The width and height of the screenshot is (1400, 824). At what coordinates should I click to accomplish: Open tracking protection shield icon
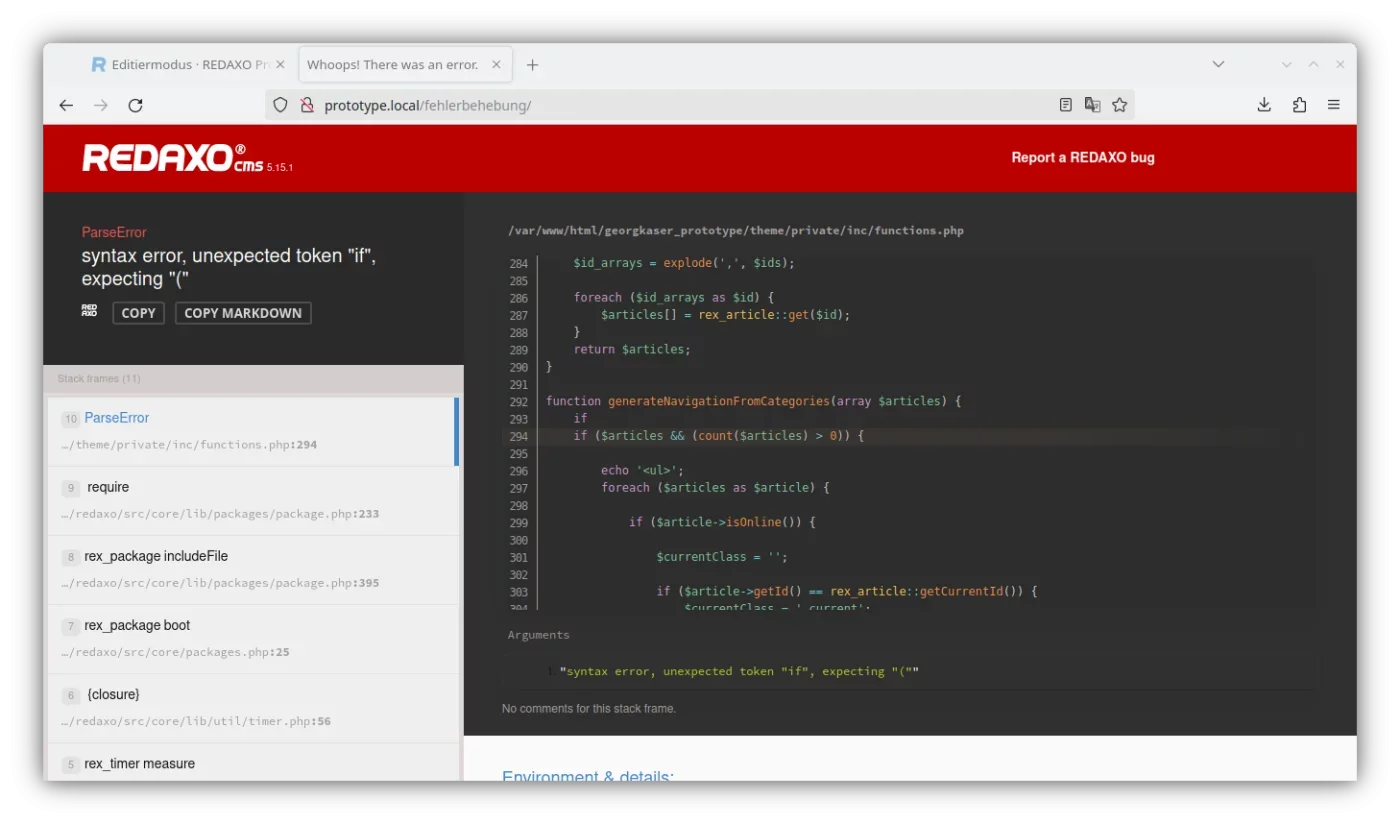(x=281, y=105)
